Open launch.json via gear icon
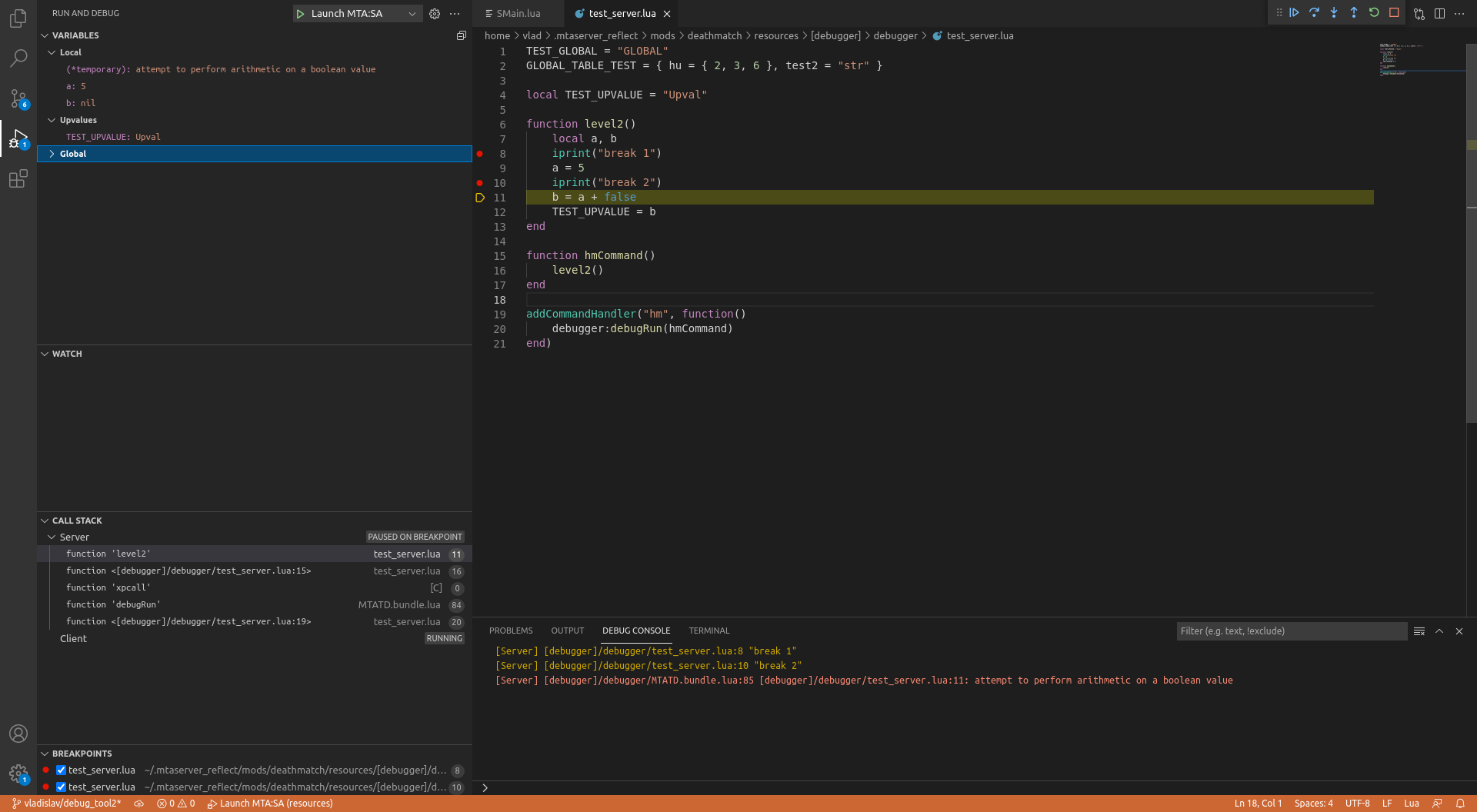This screenshot has height=812, width=1477. tap(435, 14)
